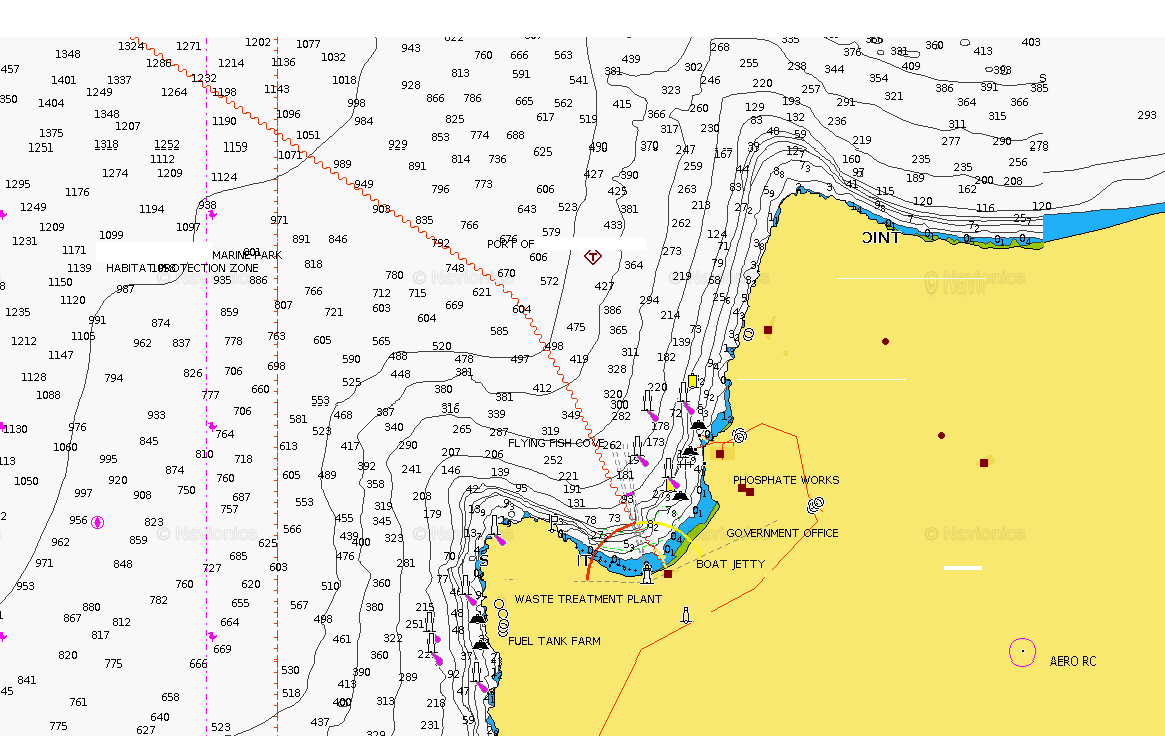Click the lighthouse symbol beside Boat Jetty

tap(647, 572)
